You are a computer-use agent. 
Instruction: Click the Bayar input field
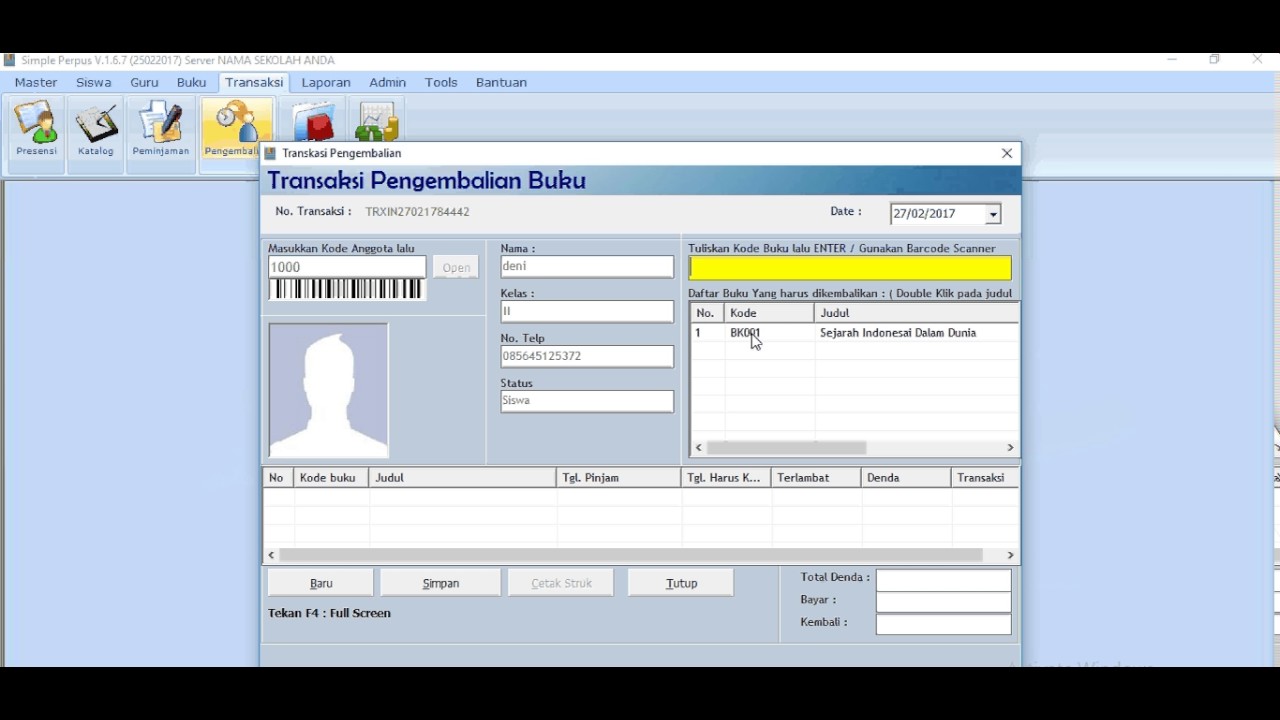coord(943,601)
